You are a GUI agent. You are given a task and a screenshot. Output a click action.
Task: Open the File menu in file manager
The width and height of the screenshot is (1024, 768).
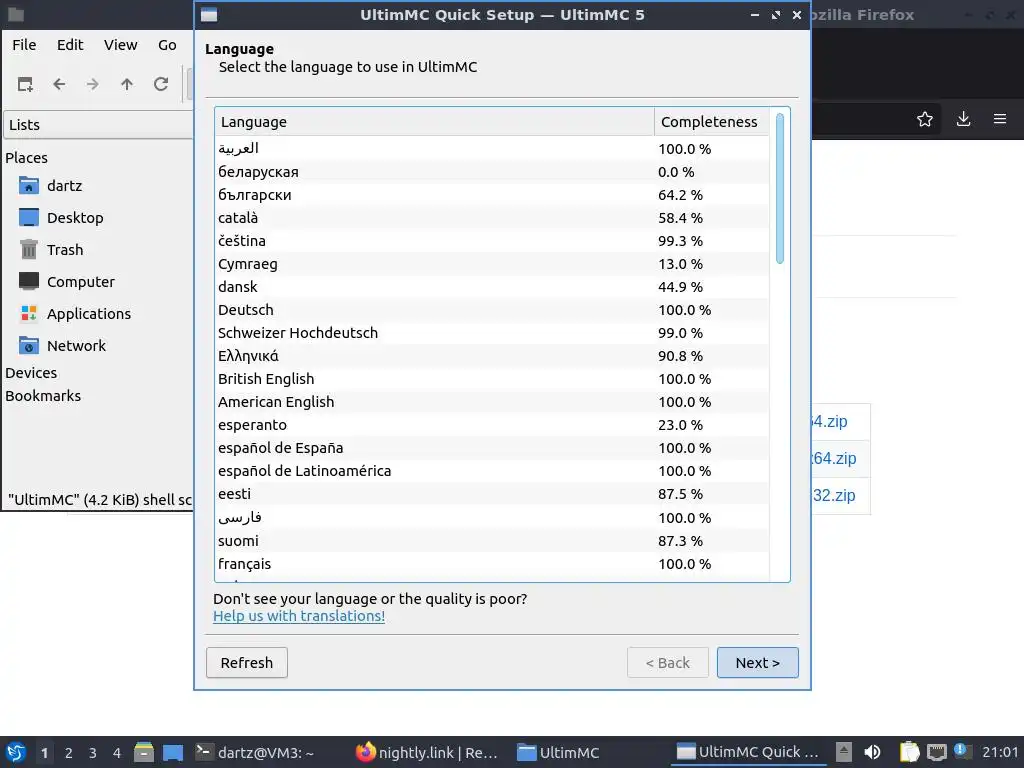pyautogui.click(x=24, y=45)
